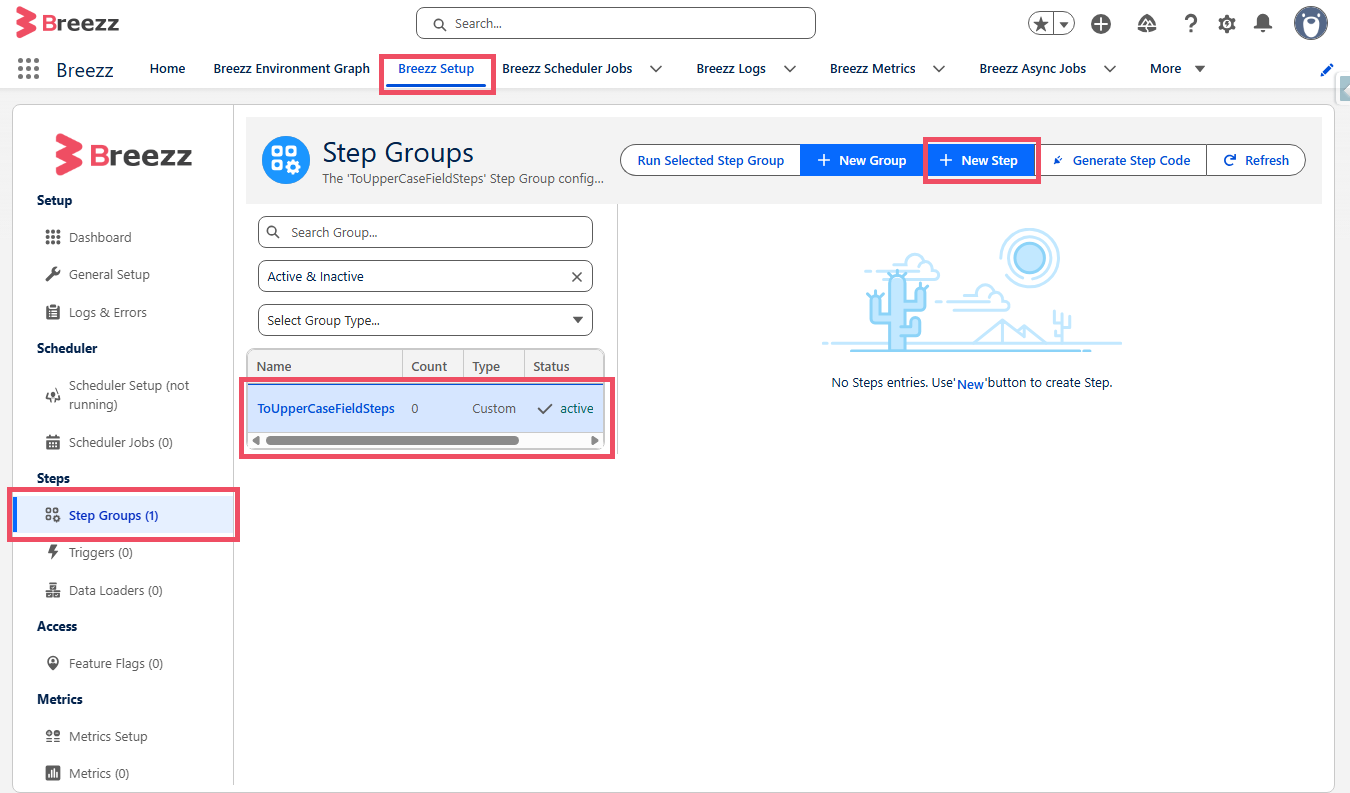The width and height of the screenshot is (1350, 793).
Task: Click the Breezz logo in header
Action: pos(67,22)
